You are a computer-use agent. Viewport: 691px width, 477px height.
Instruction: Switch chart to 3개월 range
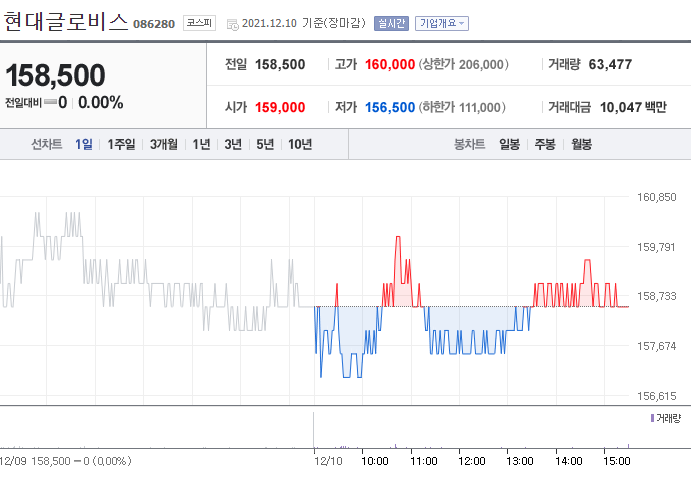(163, 144)
